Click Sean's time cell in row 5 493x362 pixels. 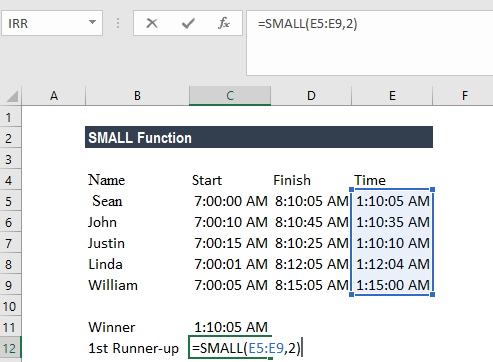(x=392, y=201)
